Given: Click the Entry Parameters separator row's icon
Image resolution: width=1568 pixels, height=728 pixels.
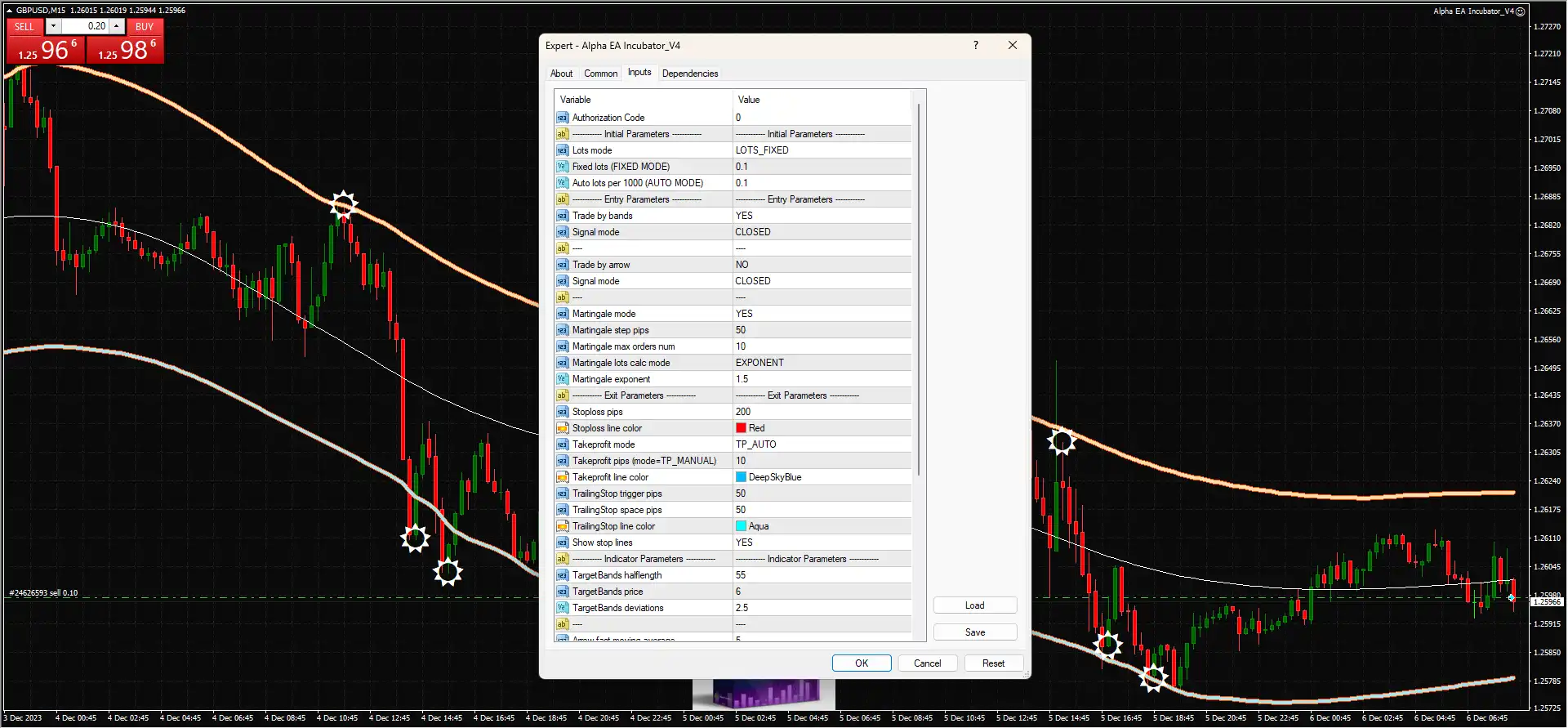Looking at the screenshot, I should pyautogui.click(x=562, y=199).
